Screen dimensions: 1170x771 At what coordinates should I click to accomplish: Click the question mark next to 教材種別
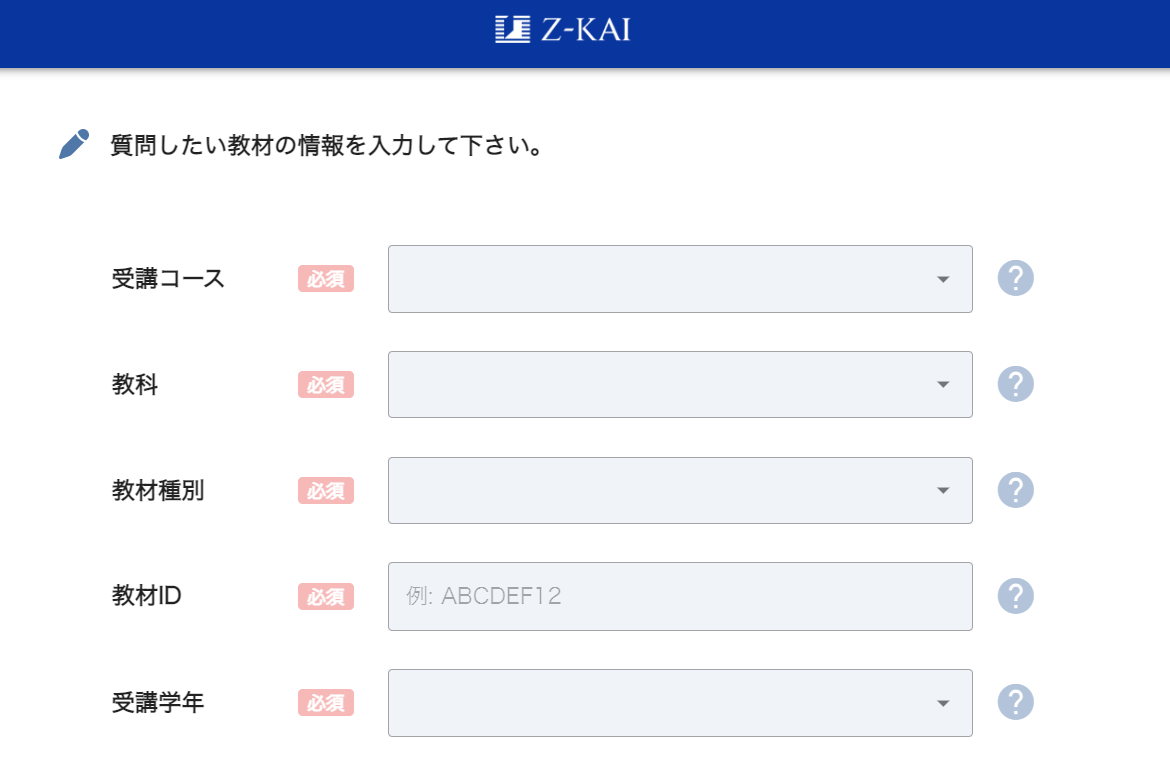(x=1015, y=490)
